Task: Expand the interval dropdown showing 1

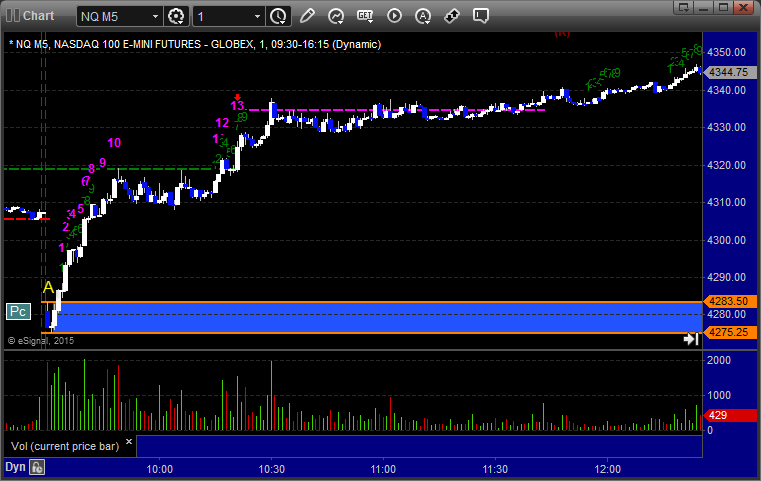Action: coord(258,16)
